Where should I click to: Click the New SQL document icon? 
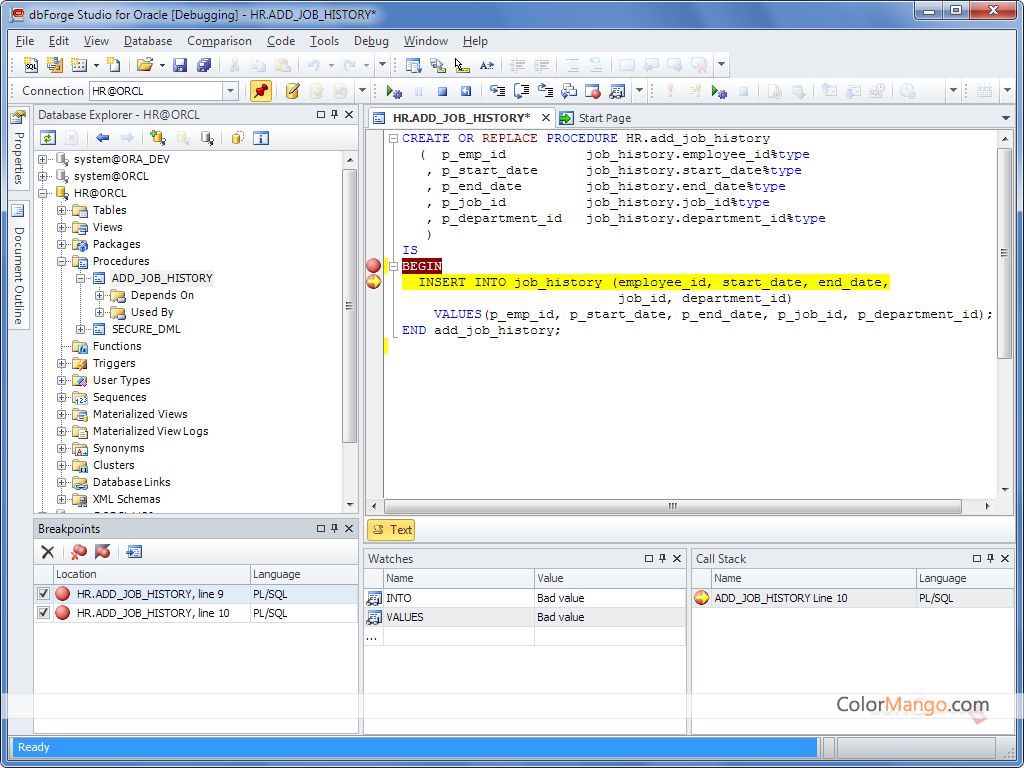point(31,65)
